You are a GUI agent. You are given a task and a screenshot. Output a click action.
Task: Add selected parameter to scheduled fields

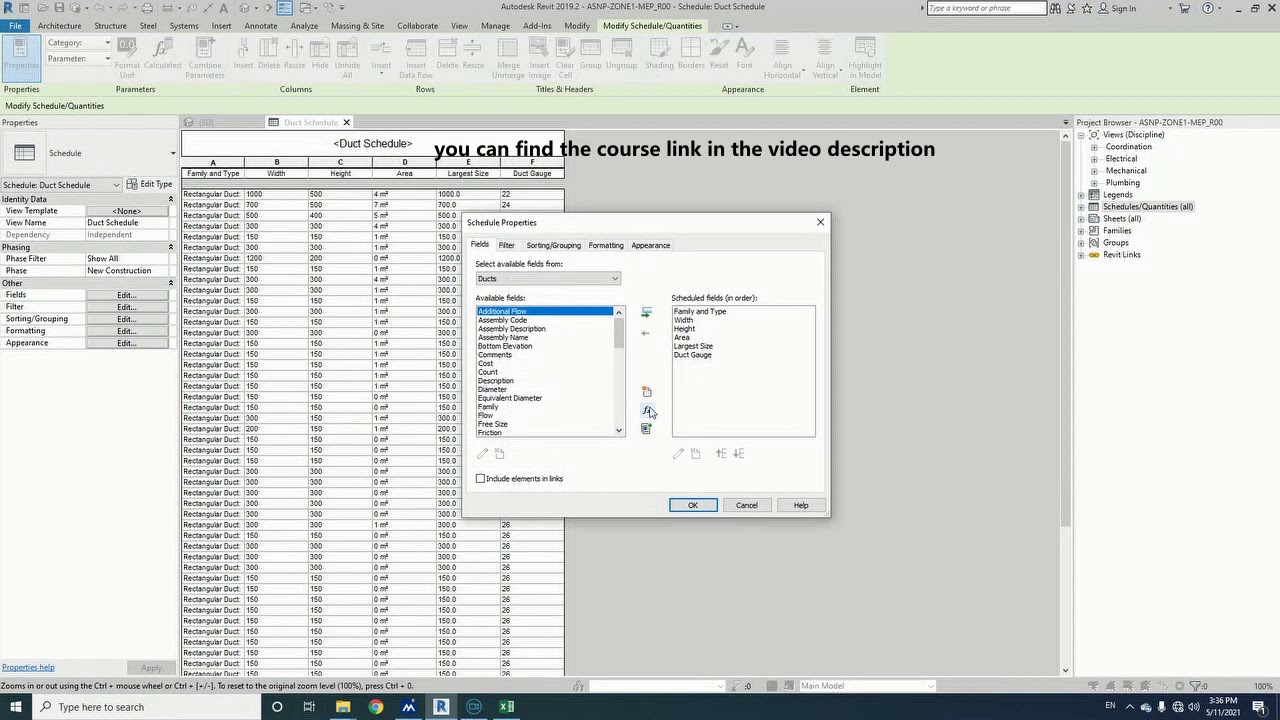[646, 313]
